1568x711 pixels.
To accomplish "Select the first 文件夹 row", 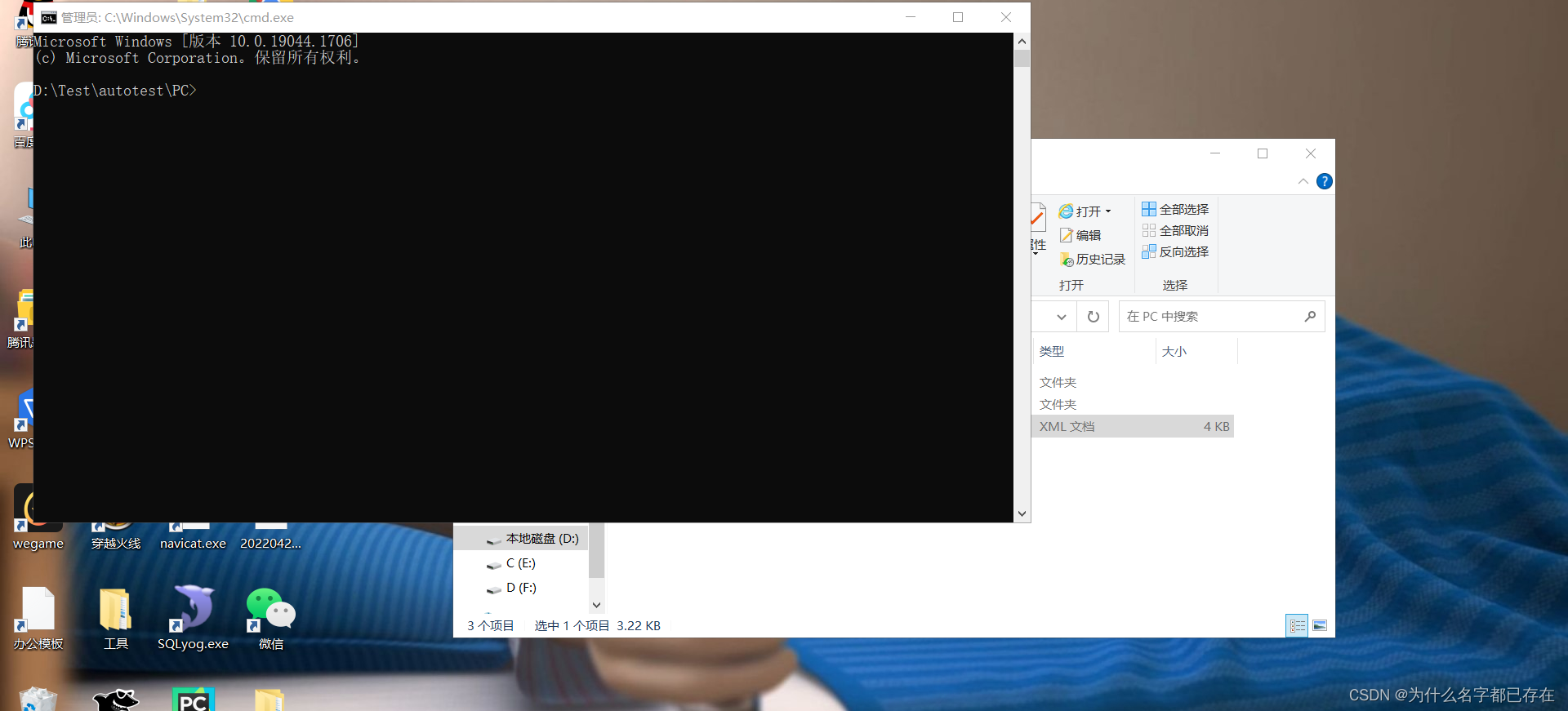I will pyautogui.click(x=1132, y=382).
